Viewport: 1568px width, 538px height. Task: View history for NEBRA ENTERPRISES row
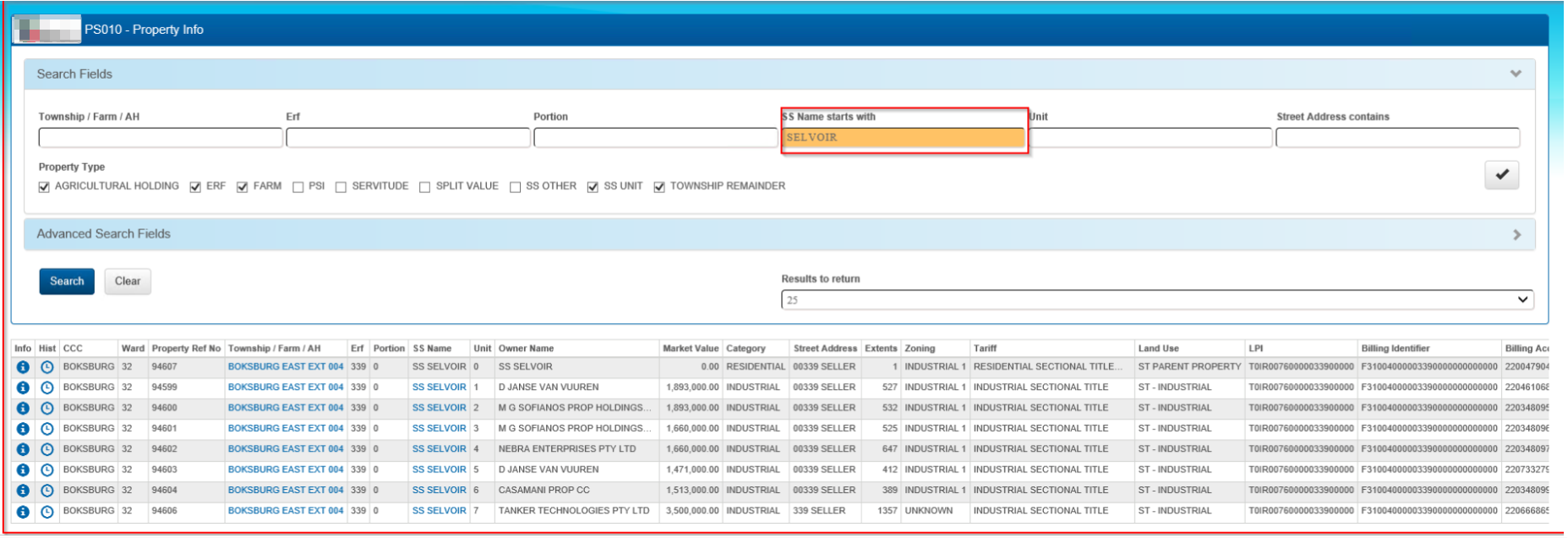(47, 449)
